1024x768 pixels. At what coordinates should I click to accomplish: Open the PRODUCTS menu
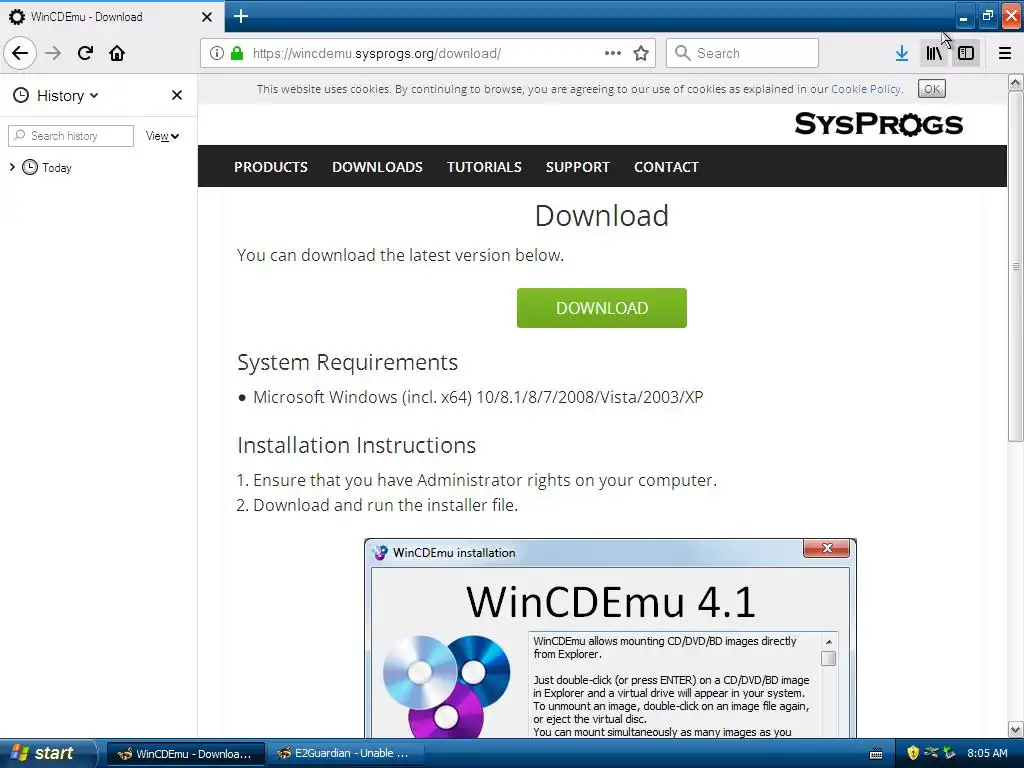click(270, 167)
